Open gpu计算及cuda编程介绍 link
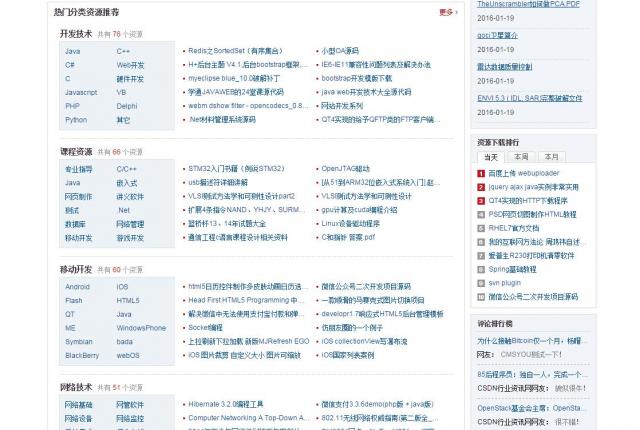 click(359, 210)
